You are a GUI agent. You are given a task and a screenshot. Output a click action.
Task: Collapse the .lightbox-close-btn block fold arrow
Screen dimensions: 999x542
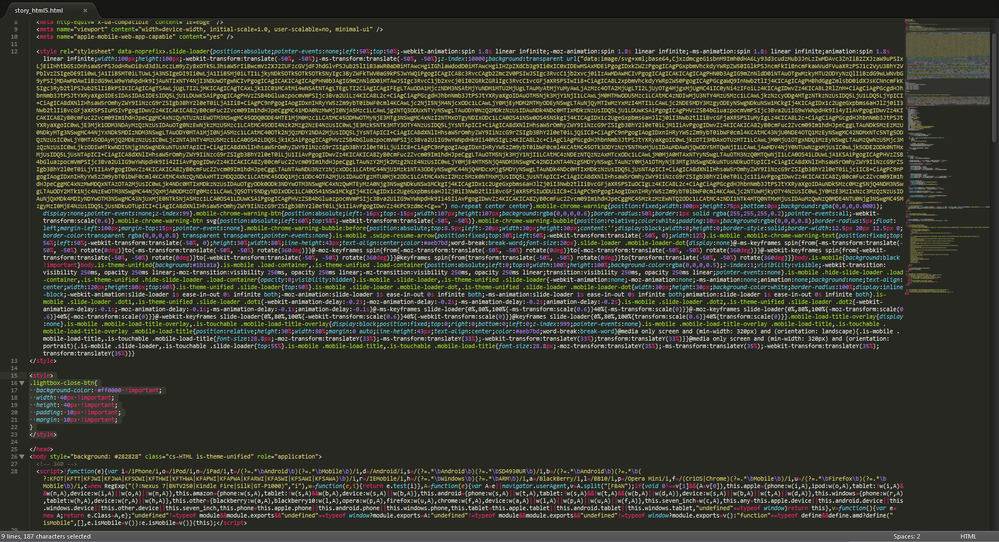[x=22, y=383]
